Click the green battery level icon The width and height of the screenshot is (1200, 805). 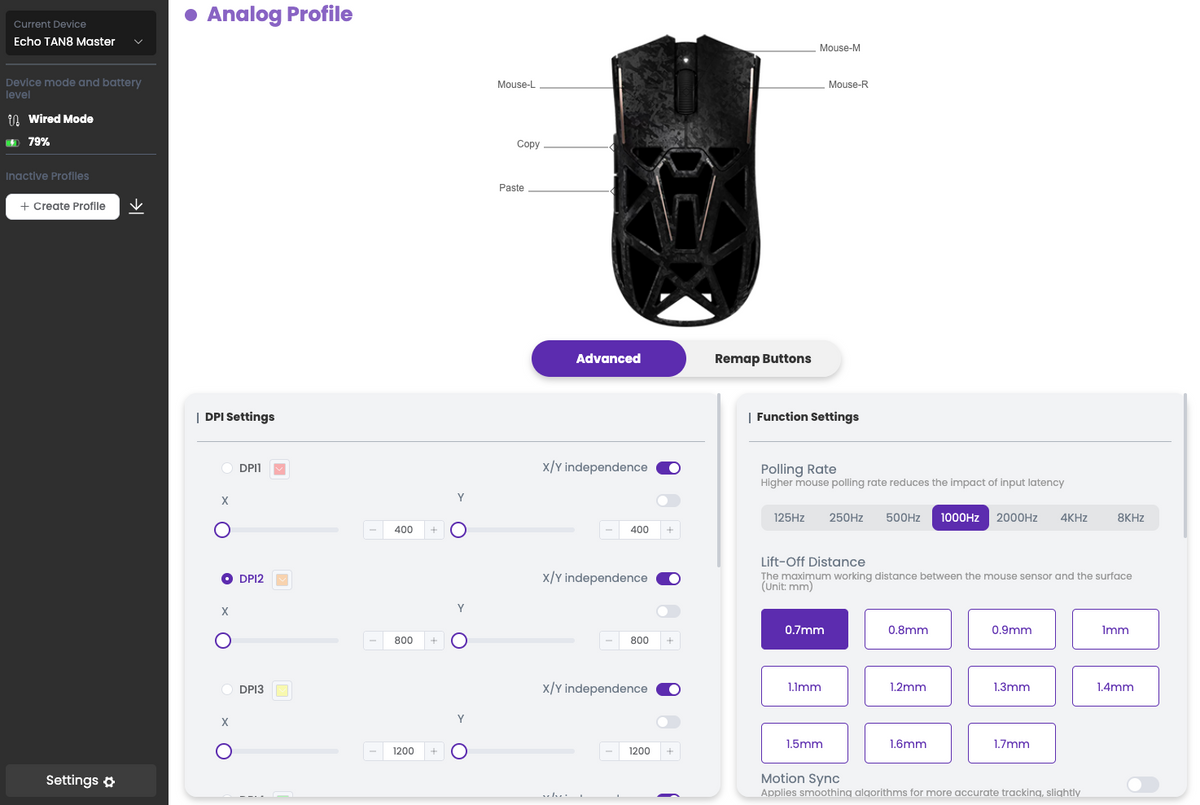coord(13,143)
